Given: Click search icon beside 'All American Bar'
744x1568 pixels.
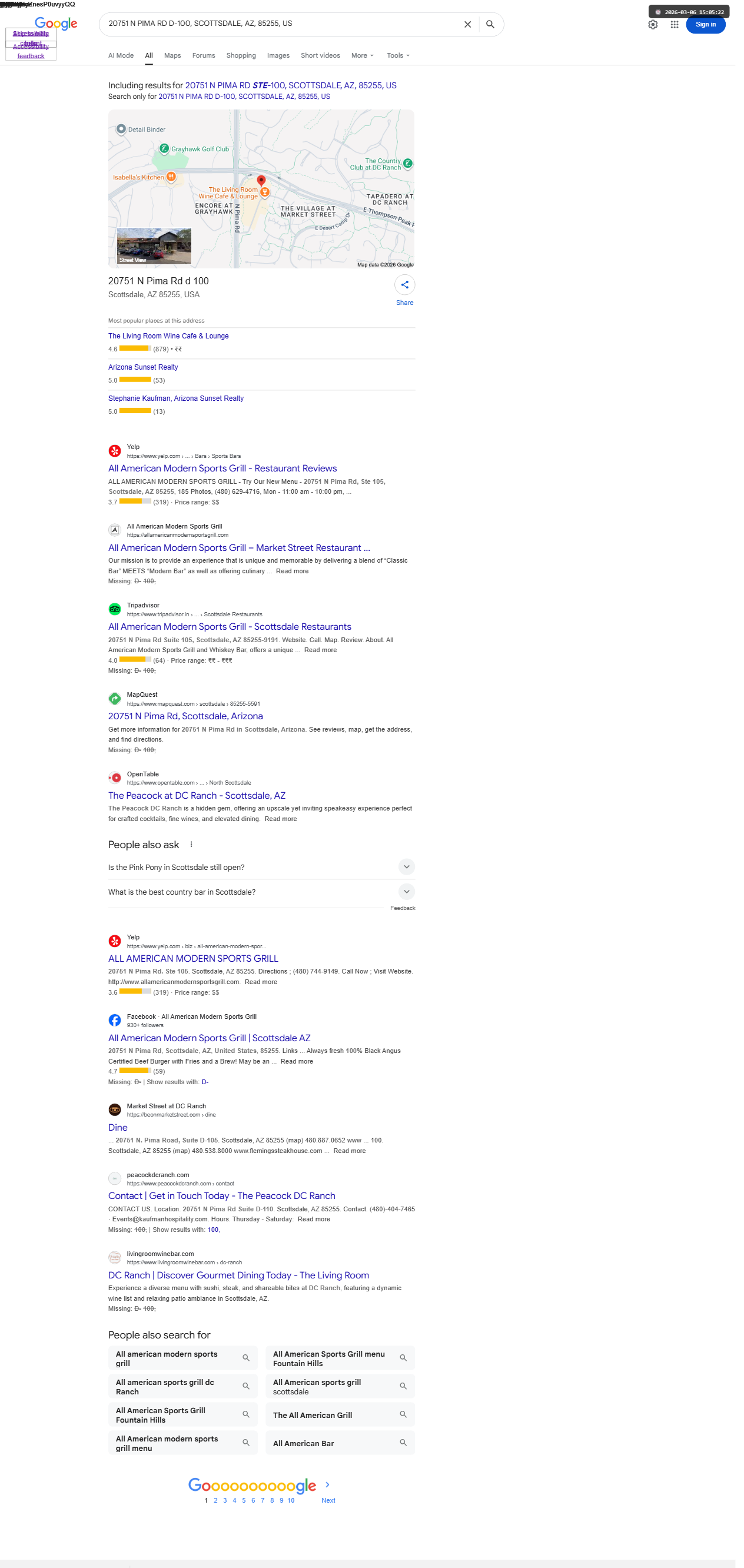Looking at the screenshot, I should click(x=408, y=1459).
